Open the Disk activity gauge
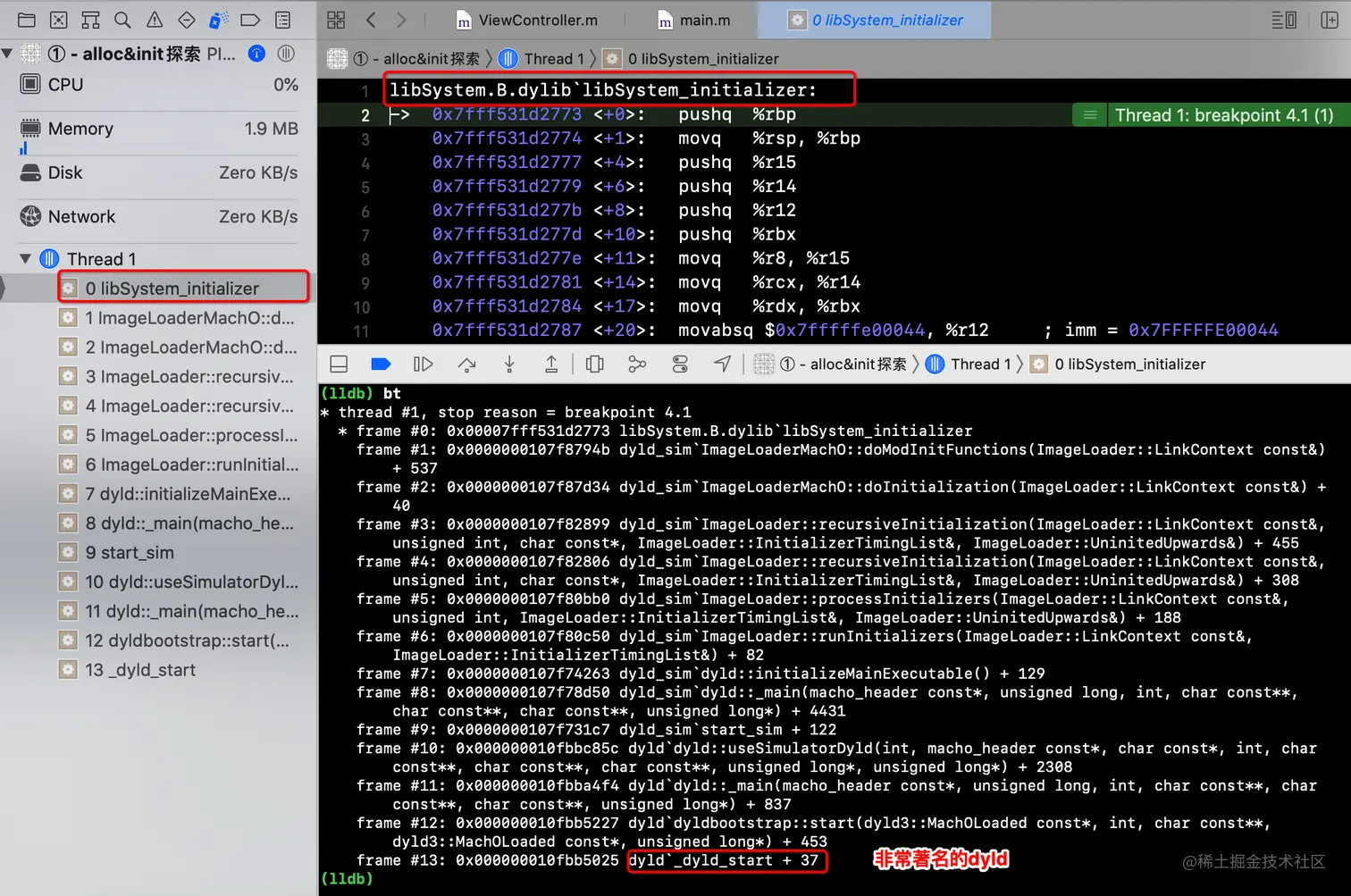Viewport: 1351px width, 896px height. 159,172
